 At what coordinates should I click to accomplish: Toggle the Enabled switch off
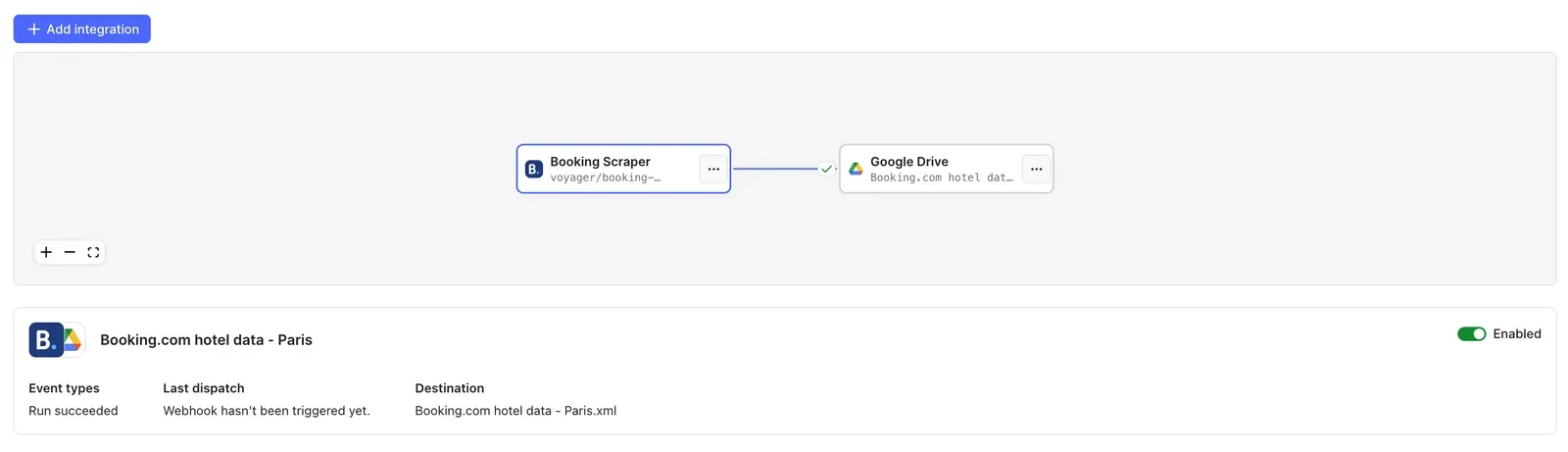[1471, 334]
